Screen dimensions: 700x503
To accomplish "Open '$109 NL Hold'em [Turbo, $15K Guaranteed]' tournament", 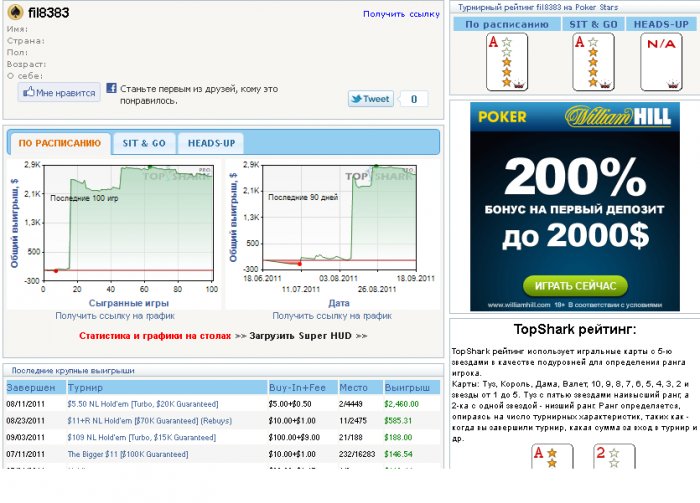I will pyautogui.click(x=142, y=437).
